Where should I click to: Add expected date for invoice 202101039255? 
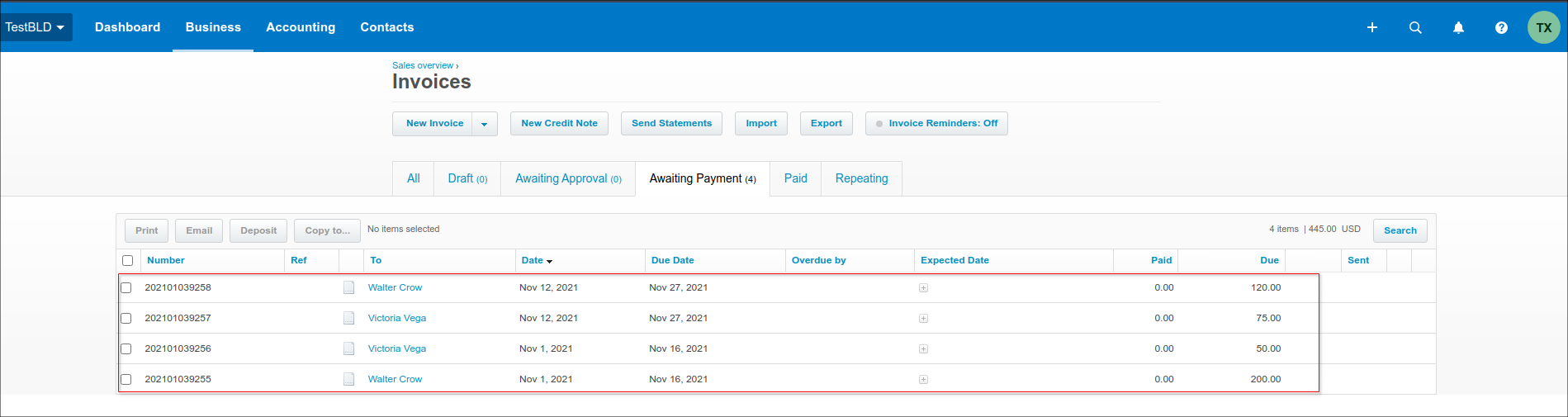[923, 380]
